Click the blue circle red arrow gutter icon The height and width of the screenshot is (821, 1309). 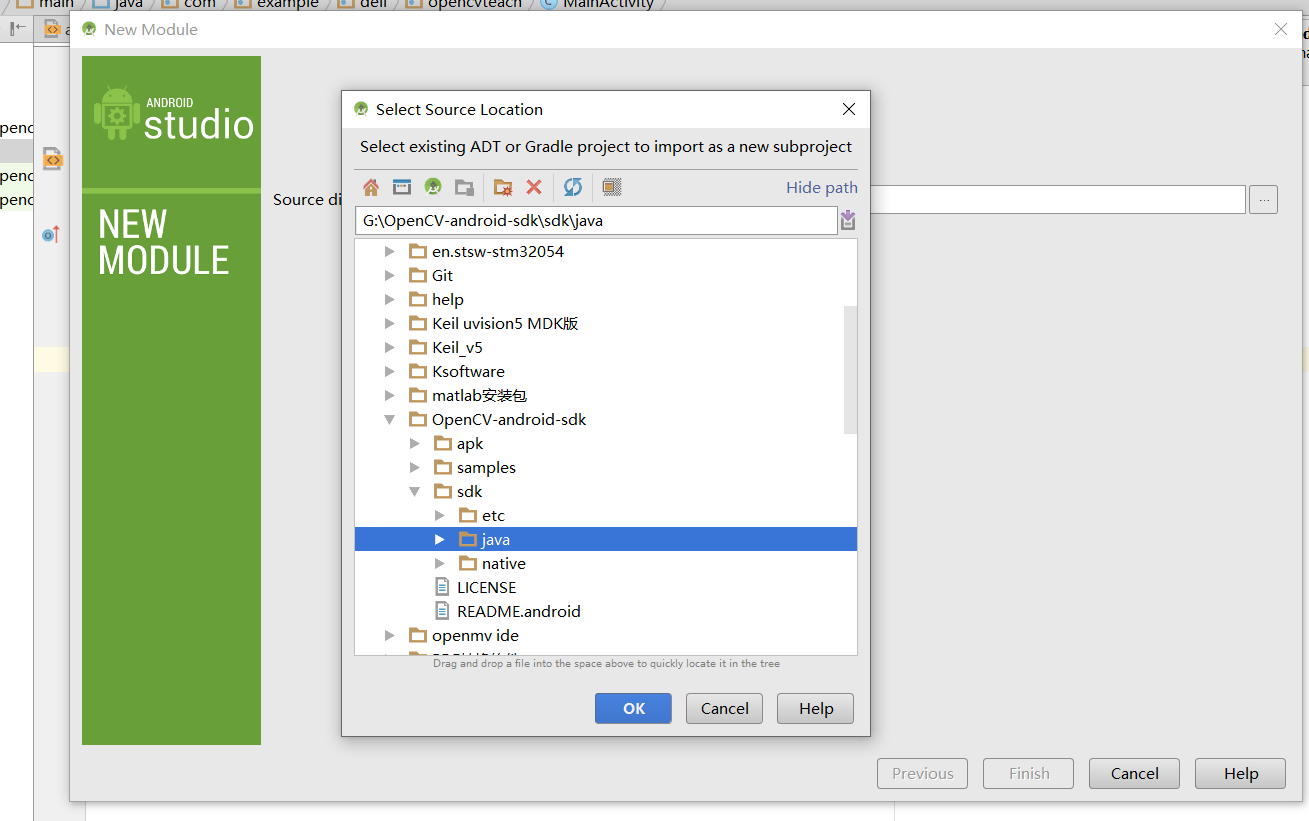click(51, 234)
